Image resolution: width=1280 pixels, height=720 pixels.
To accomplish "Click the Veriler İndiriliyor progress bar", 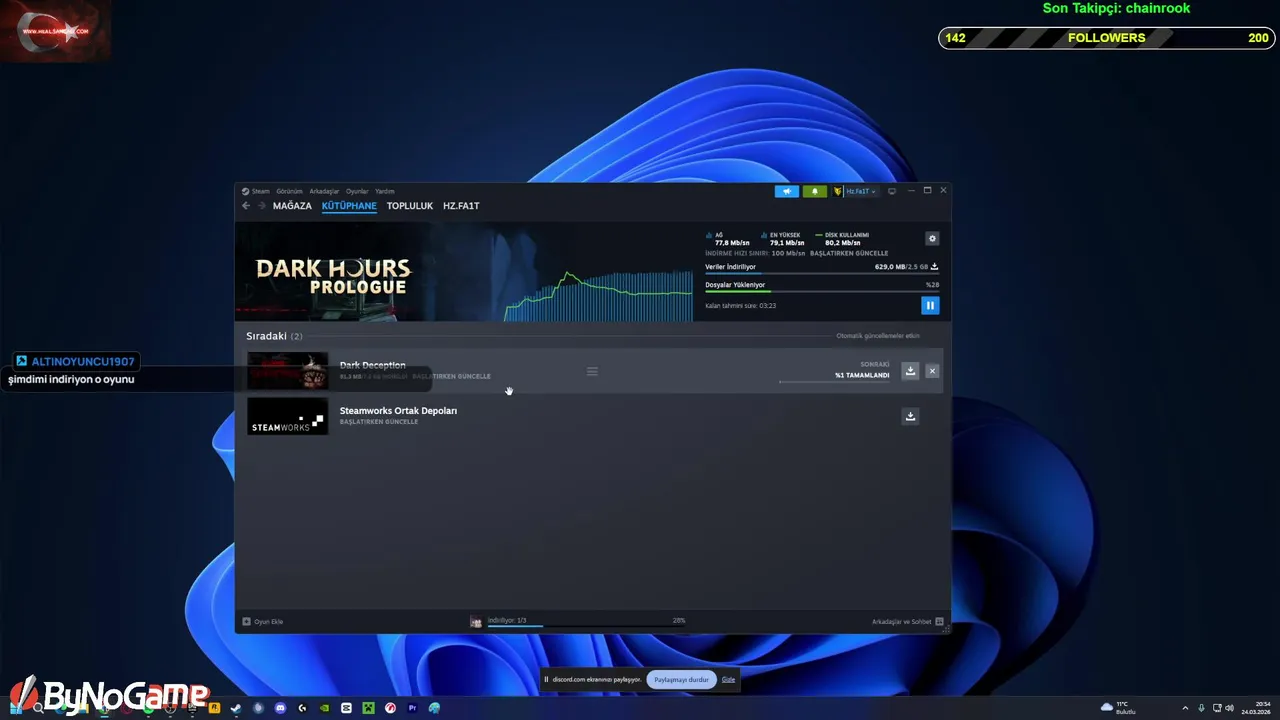I will point(822,274).
